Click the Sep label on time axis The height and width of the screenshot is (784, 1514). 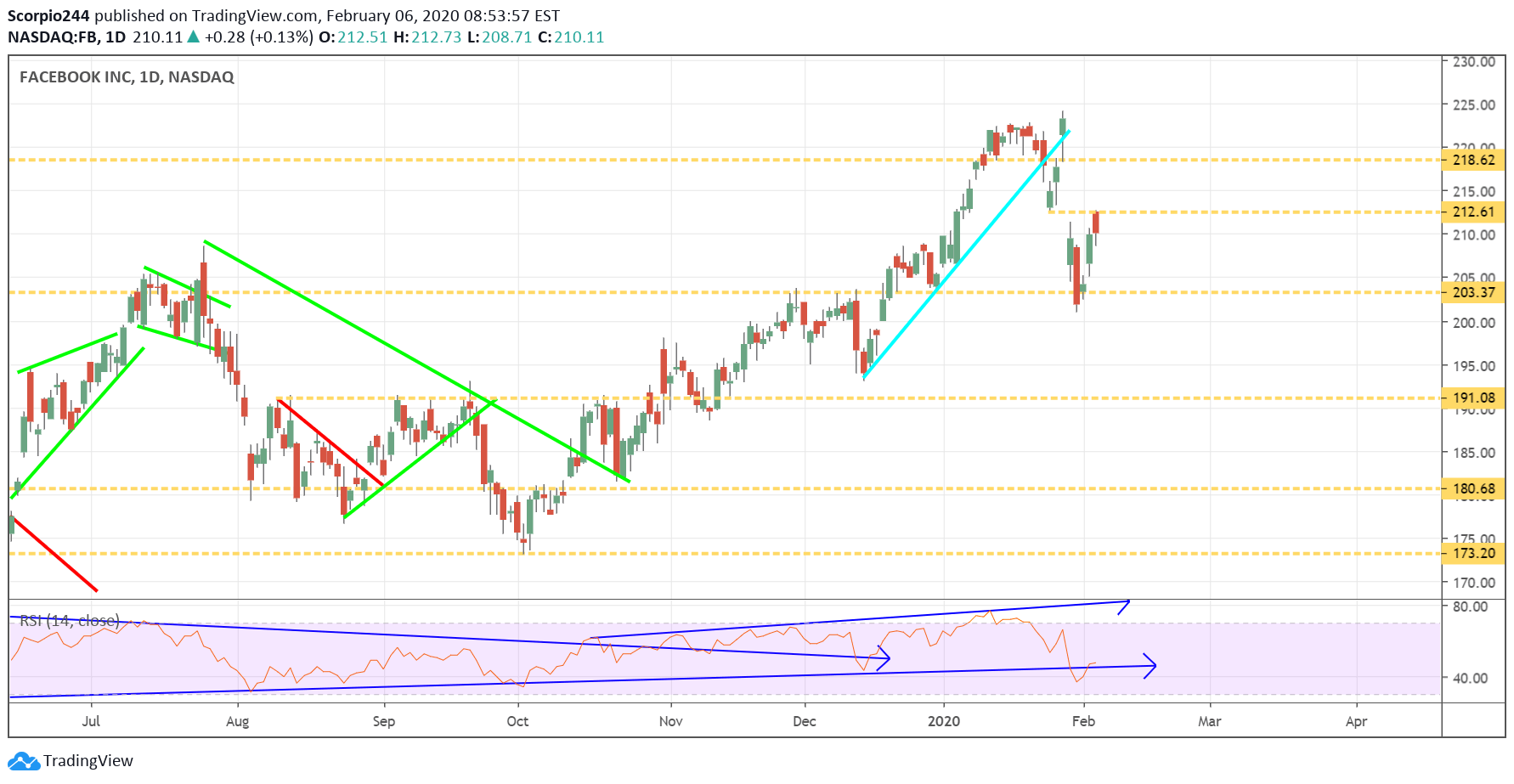pos(384,721)
